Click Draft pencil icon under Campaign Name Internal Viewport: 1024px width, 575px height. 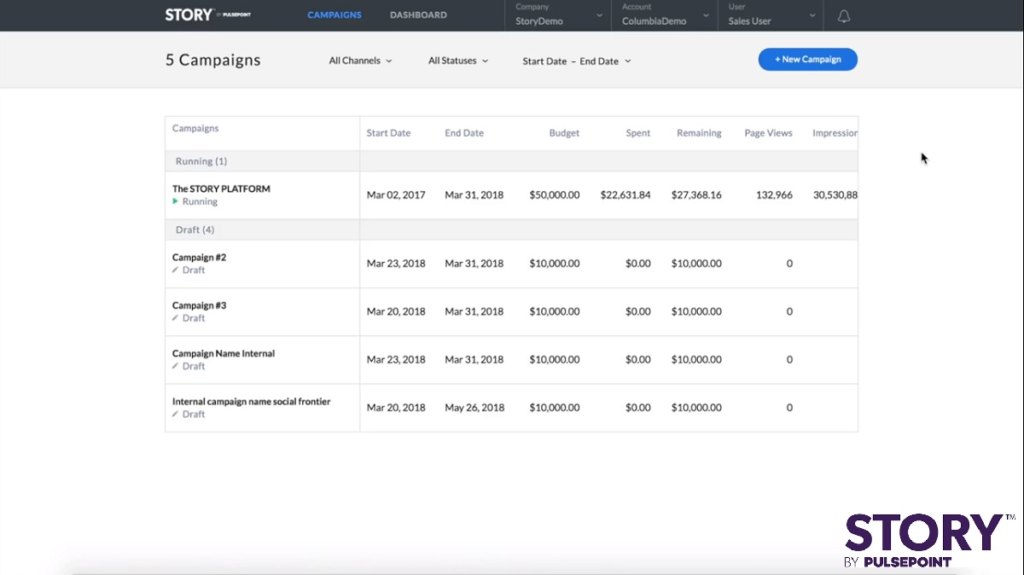[175, 366]
